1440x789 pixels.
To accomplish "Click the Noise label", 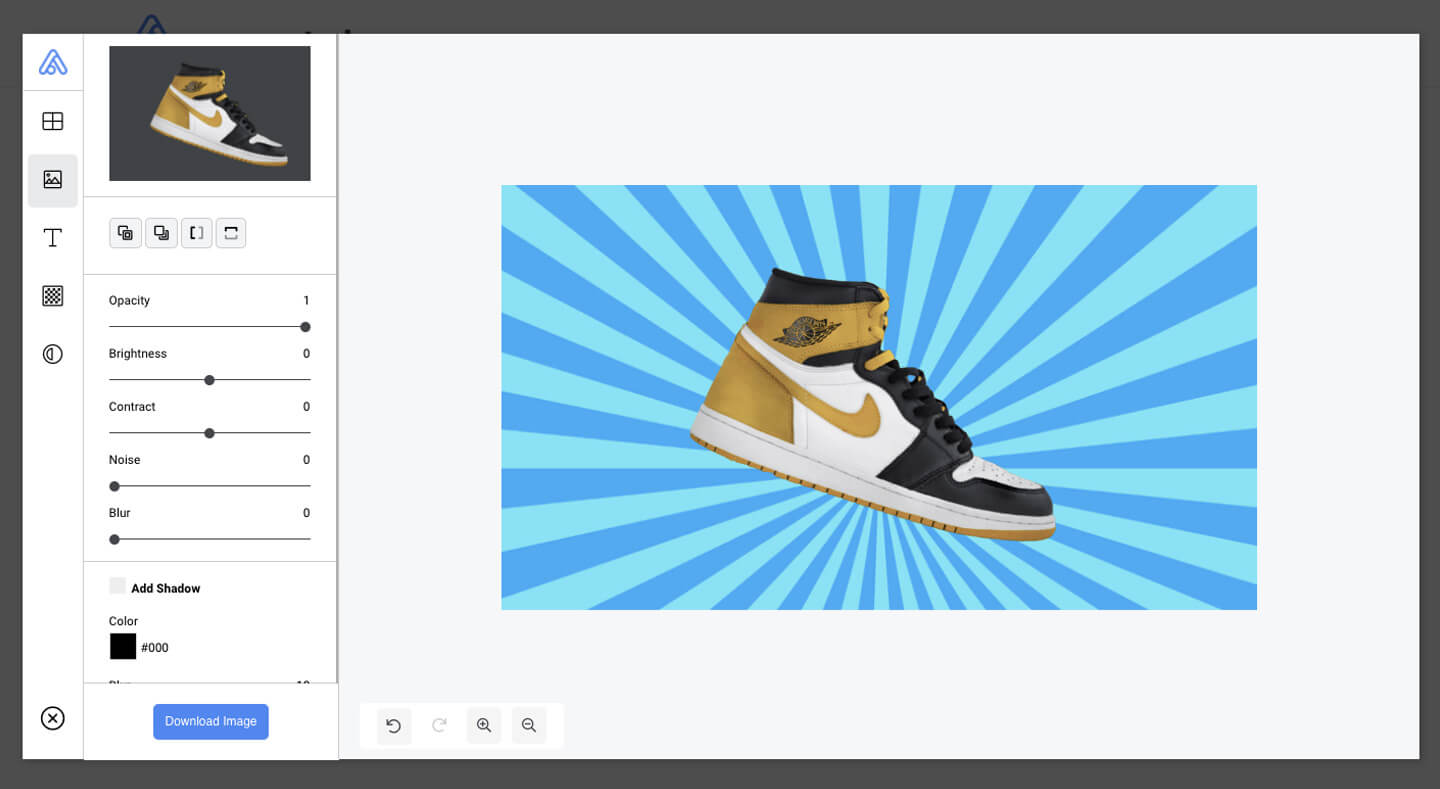I will pos(125,460).
